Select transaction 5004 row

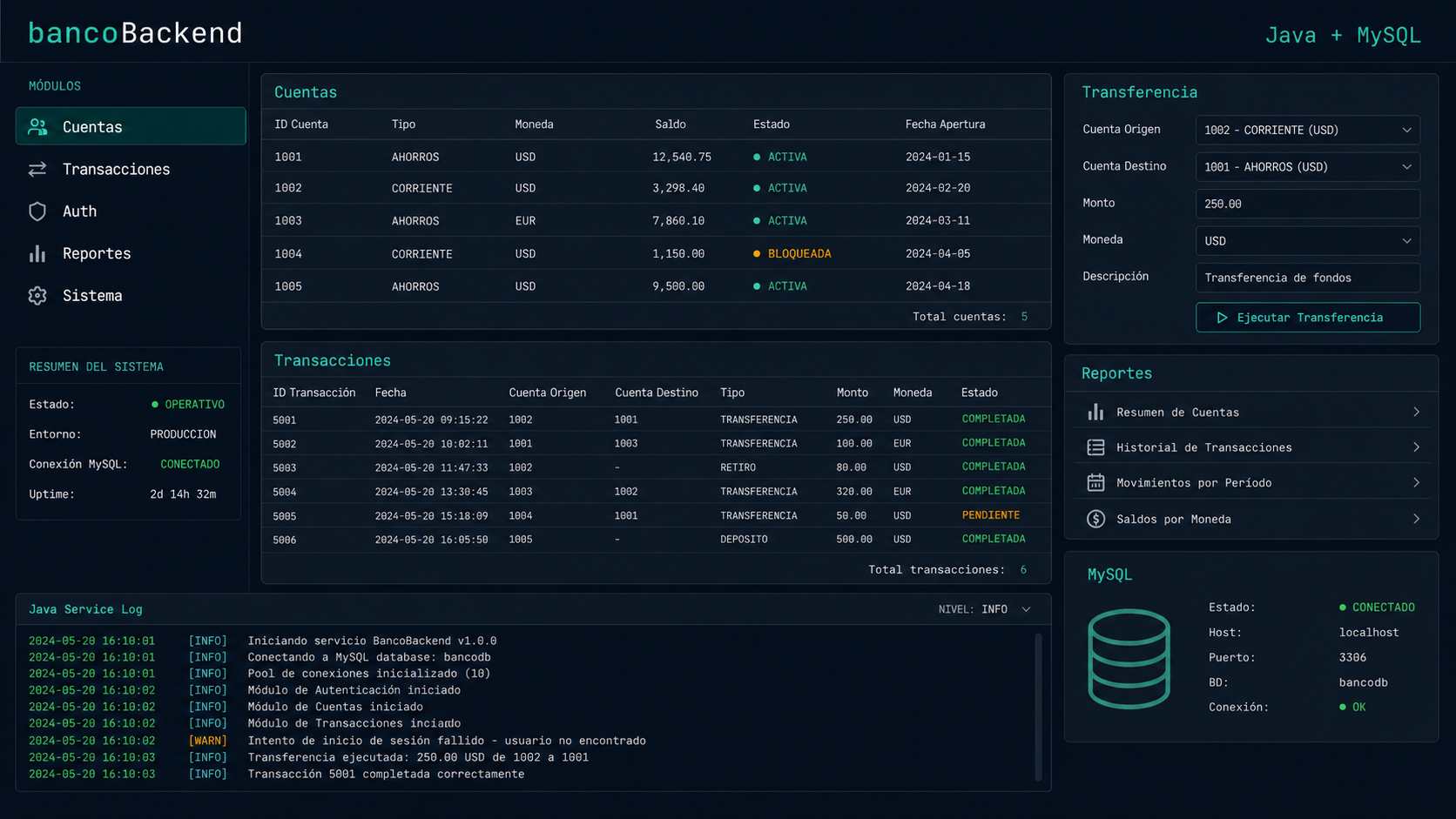click(656, 492)
